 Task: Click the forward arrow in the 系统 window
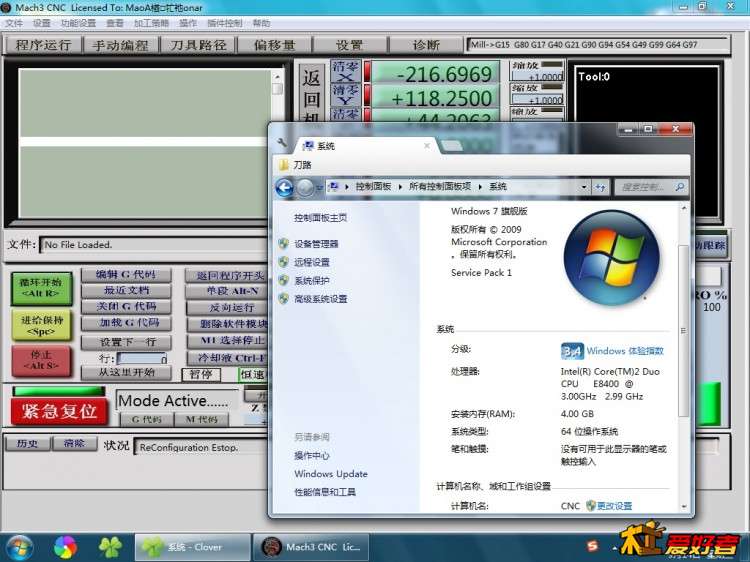305,187
